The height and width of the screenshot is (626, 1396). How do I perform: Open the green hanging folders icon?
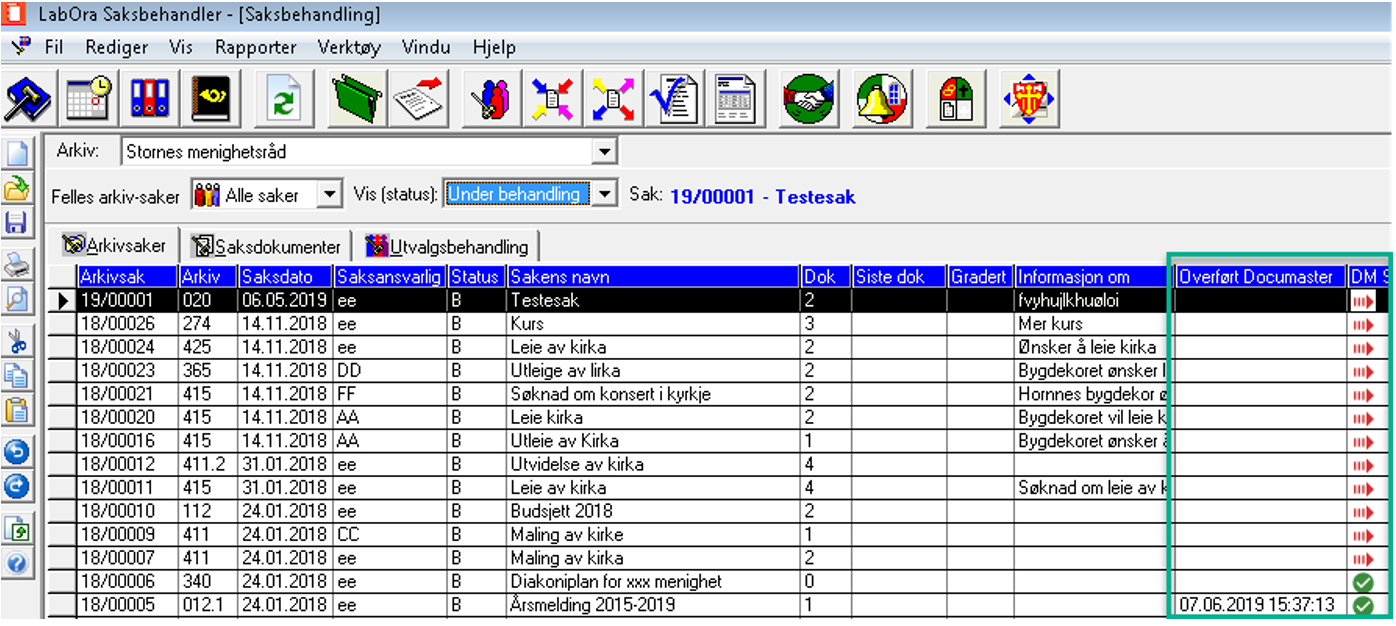tap(357, 99)
